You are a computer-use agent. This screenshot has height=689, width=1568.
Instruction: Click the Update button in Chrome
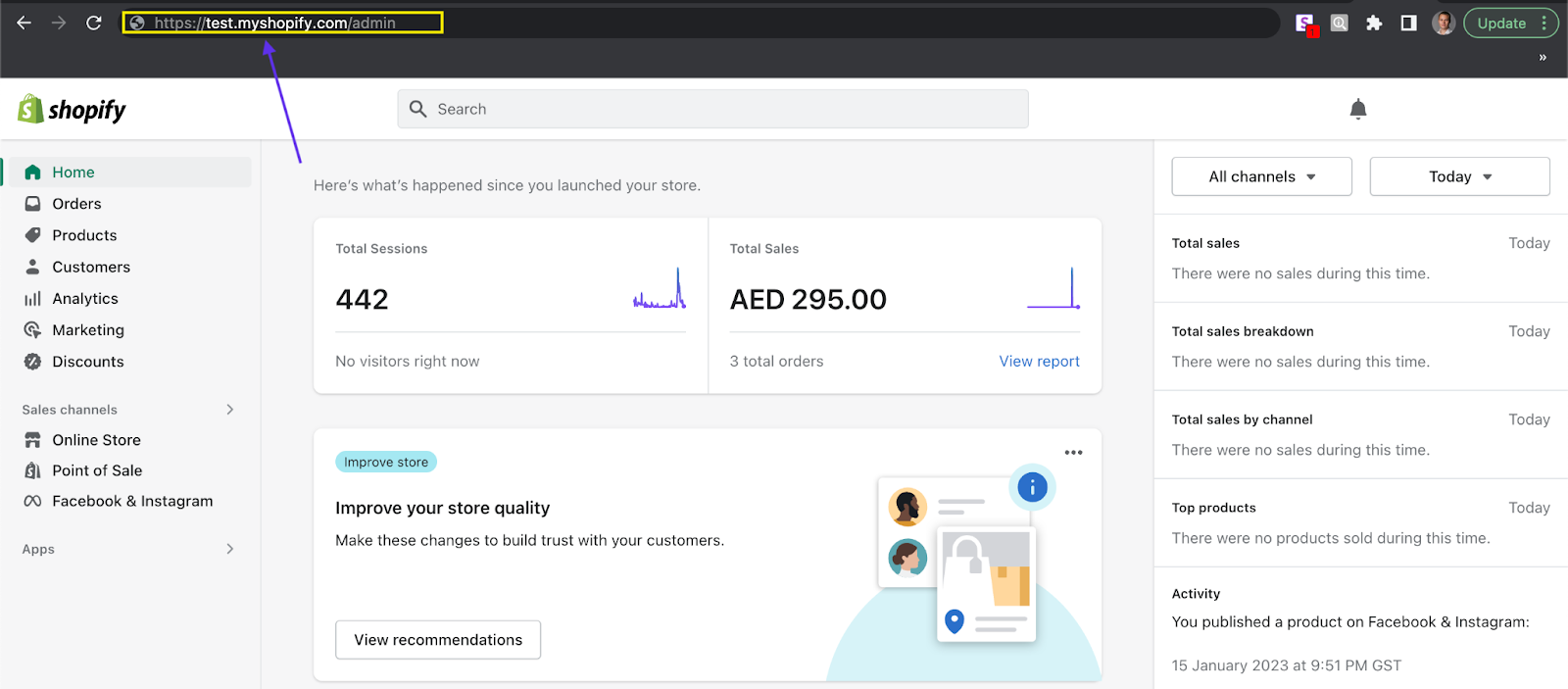click(1510, 24)
